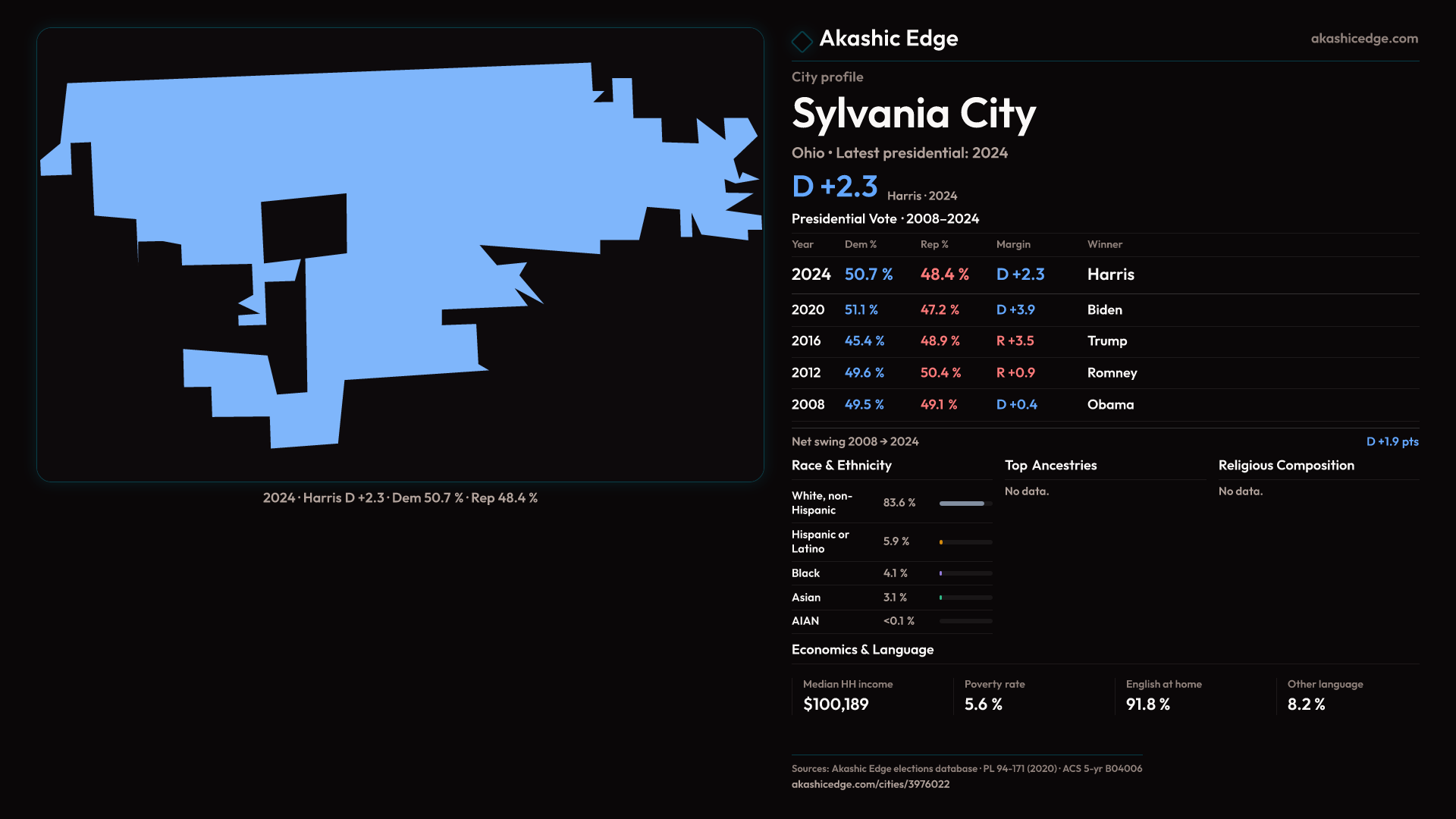Click the Religious Composition section heading

click(x=1285, y=466)
